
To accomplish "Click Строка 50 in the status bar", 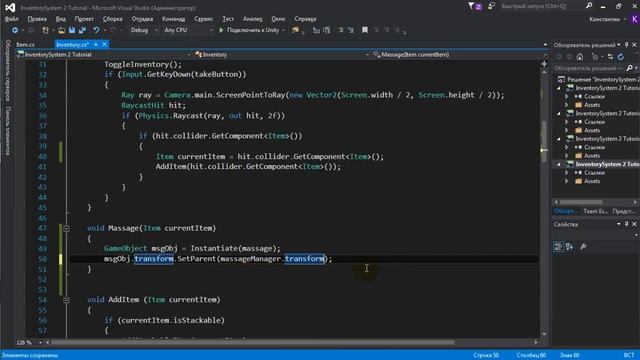I will click(x=486, y=355).
